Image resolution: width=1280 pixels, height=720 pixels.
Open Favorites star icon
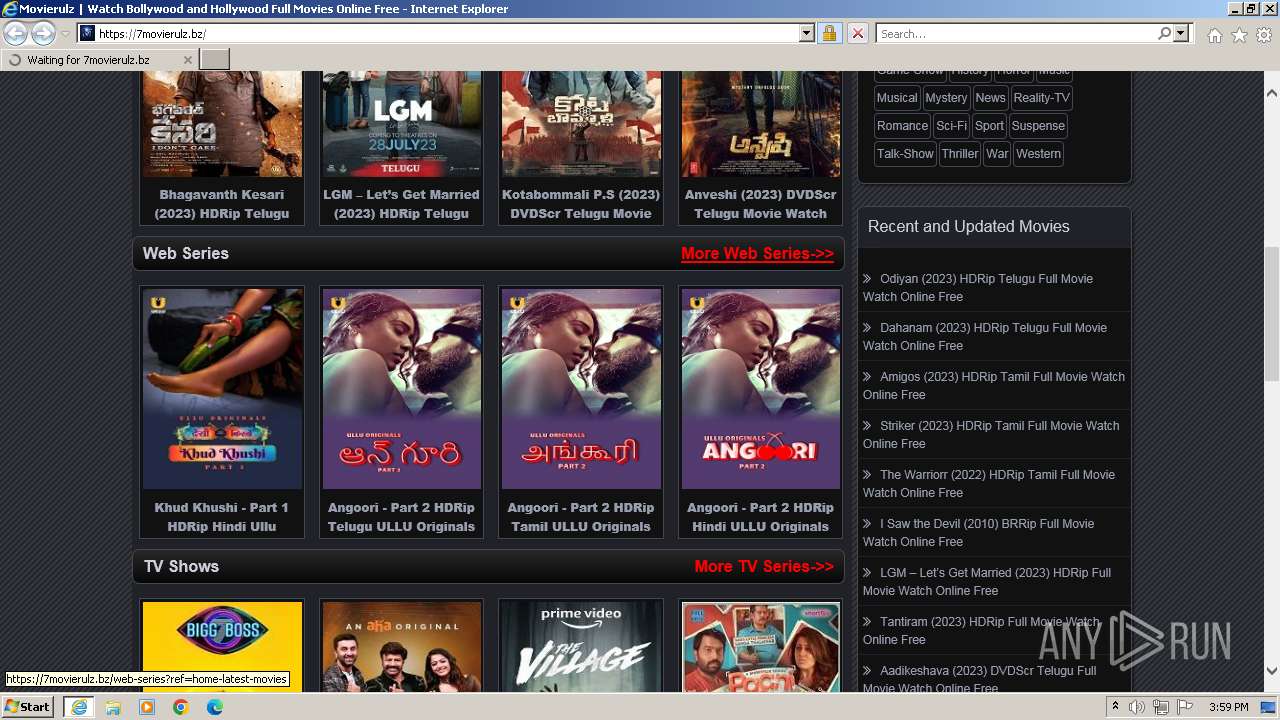(x=1239, y=35)
